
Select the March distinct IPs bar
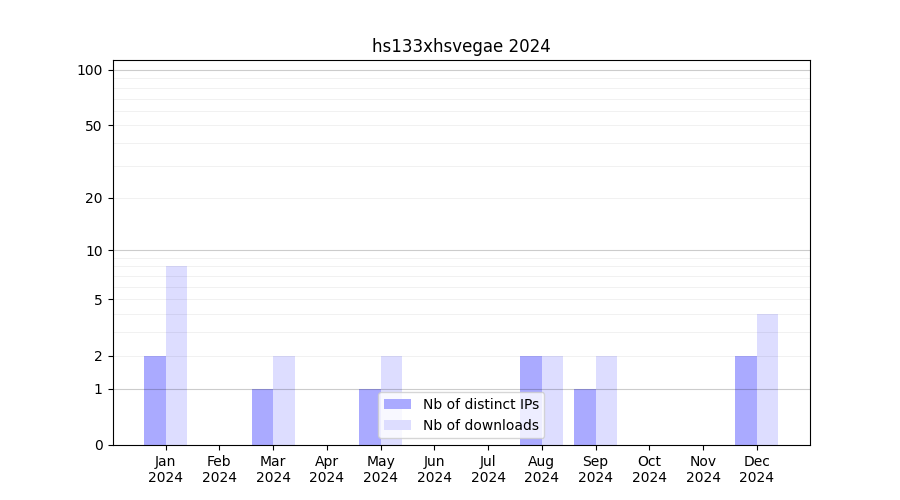pyautogui.click(x=262, y=417)
